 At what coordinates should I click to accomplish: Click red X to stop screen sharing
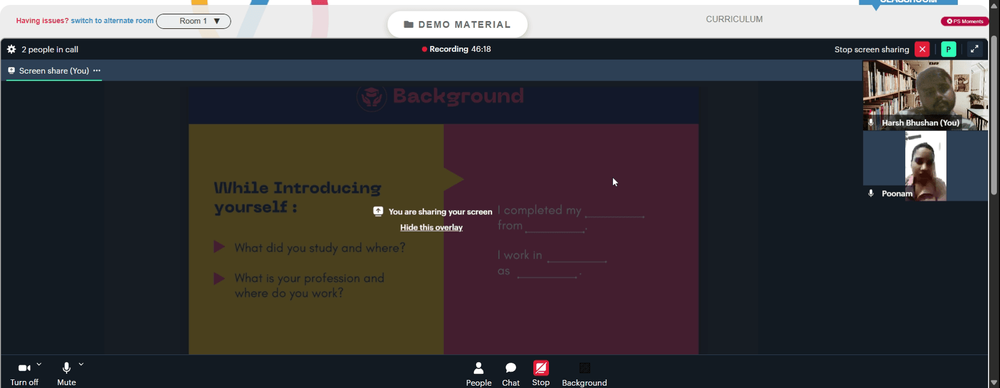922,49
